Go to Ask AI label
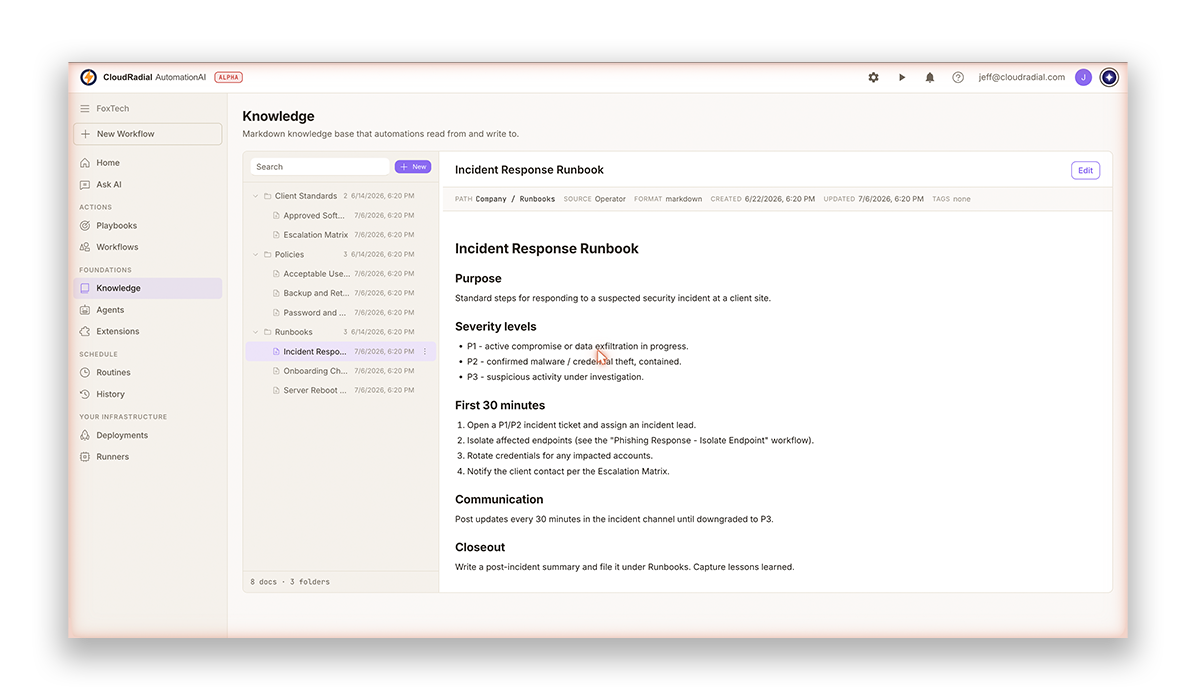Viewport: 1200px width, 700px height. [x=109, y=185]
